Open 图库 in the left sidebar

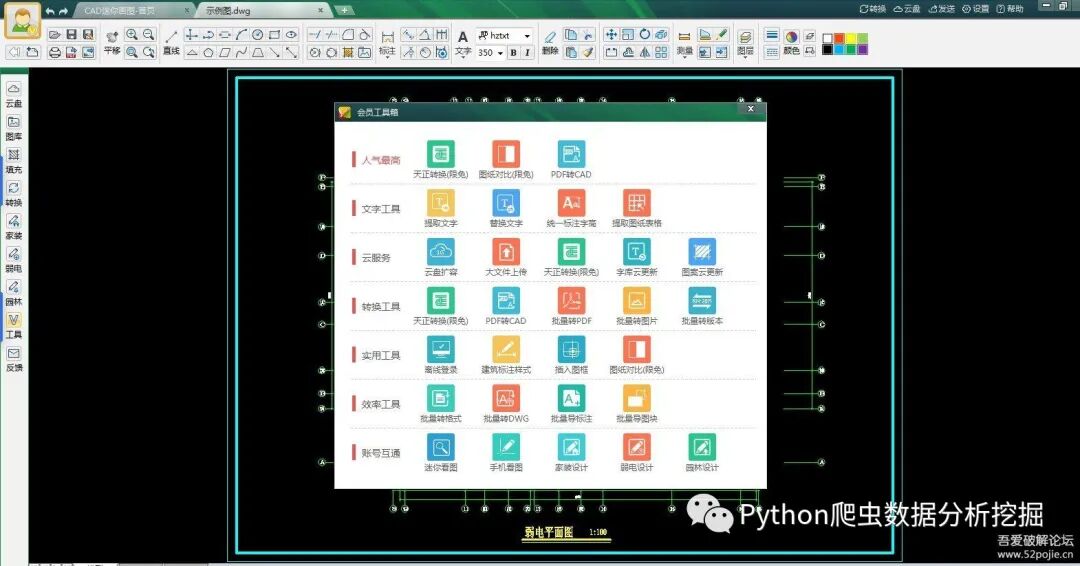14,128
